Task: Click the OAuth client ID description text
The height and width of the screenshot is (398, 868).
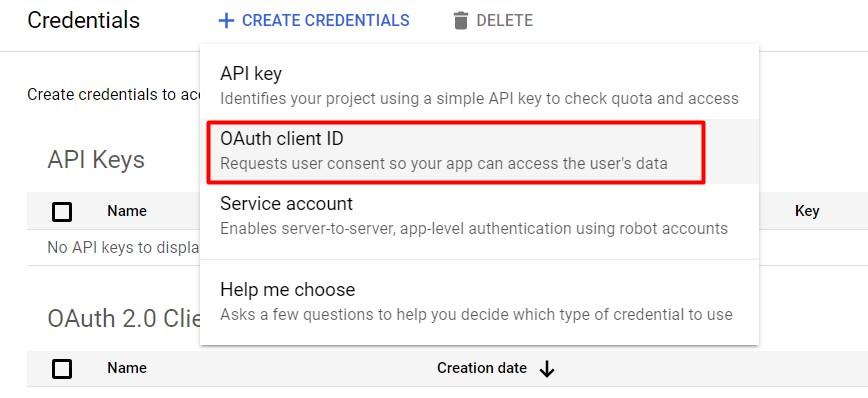Action: click(444, 164)
